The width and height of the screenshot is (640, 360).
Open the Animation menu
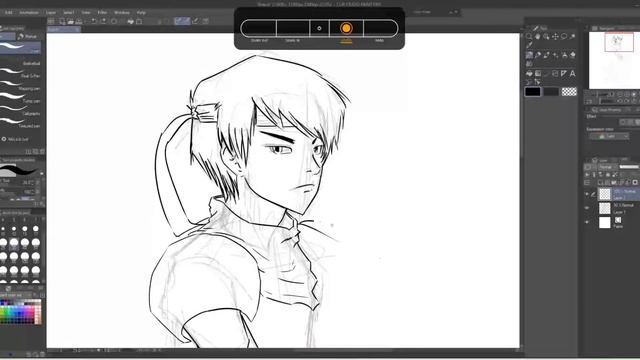tap(29, 13)
